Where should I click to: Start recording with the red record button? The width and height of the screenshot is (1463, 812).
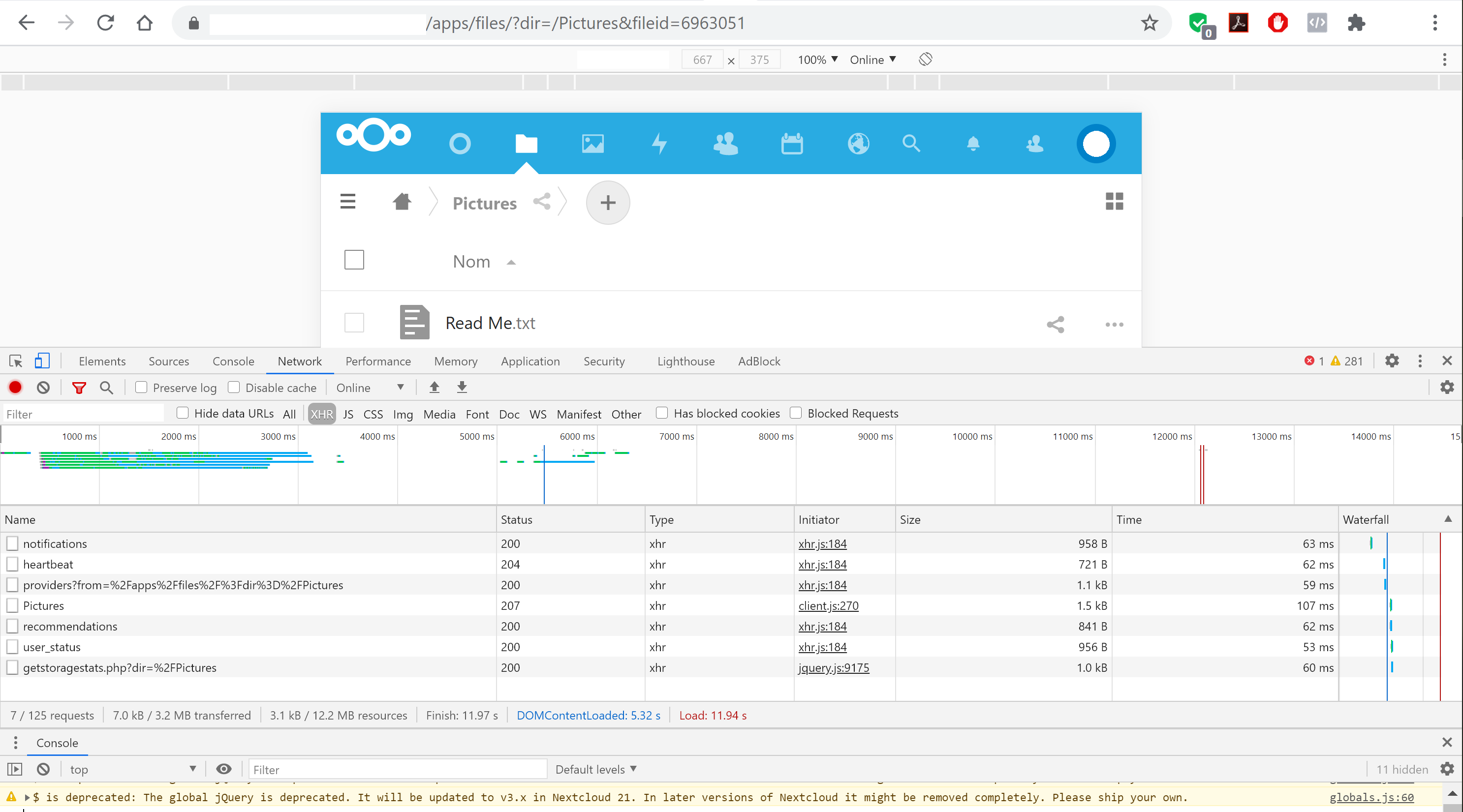(15, 387)
